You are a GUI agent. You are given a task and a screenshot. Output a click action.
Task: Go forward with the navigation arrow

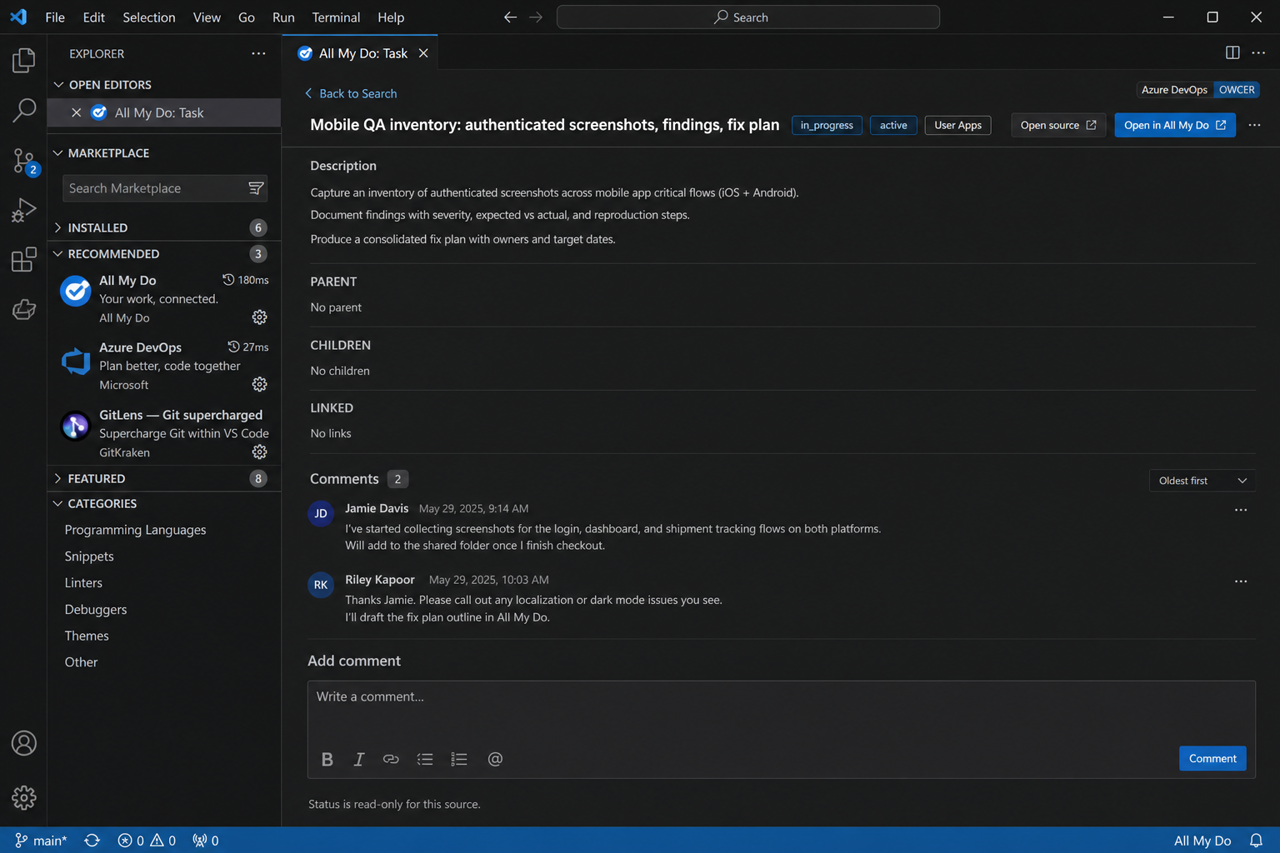536,17
